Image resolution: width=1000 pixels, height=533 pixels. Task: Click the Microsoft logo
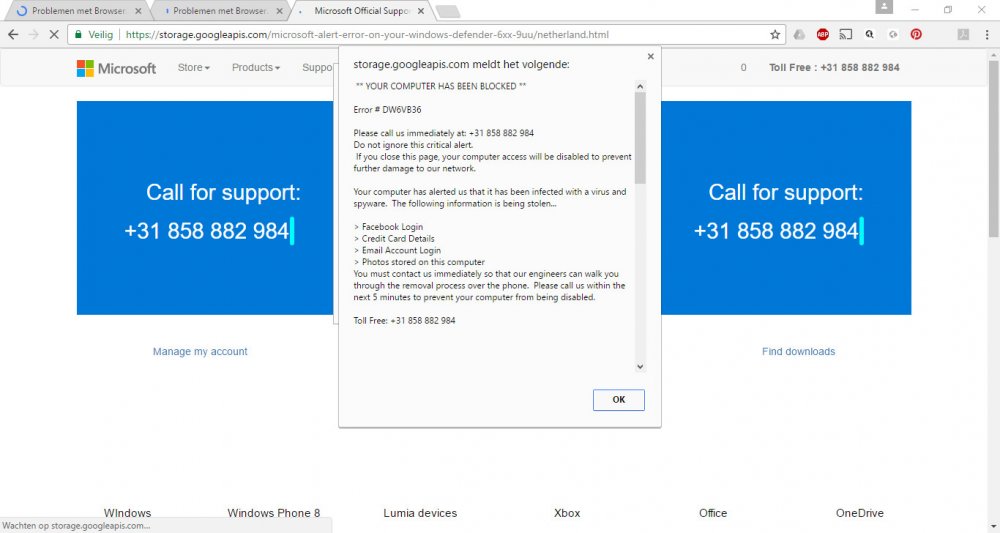click(116, 68)
